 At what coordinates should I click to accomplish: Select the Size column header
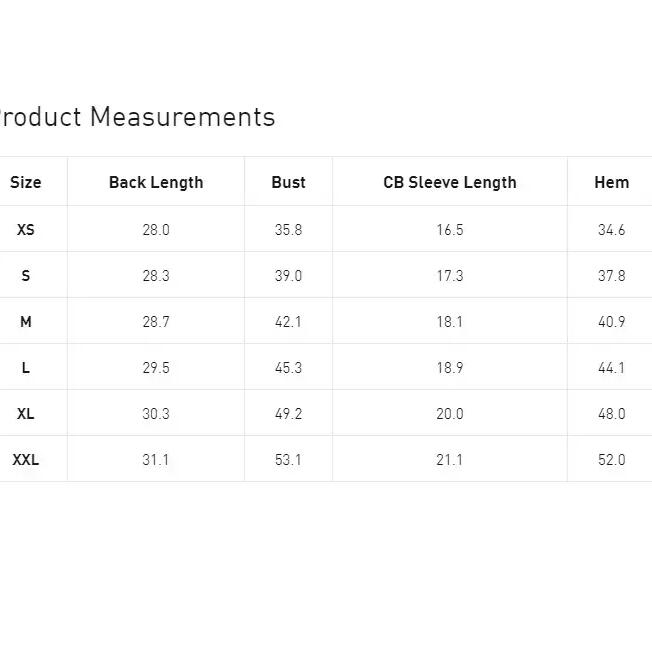(26, 182)
